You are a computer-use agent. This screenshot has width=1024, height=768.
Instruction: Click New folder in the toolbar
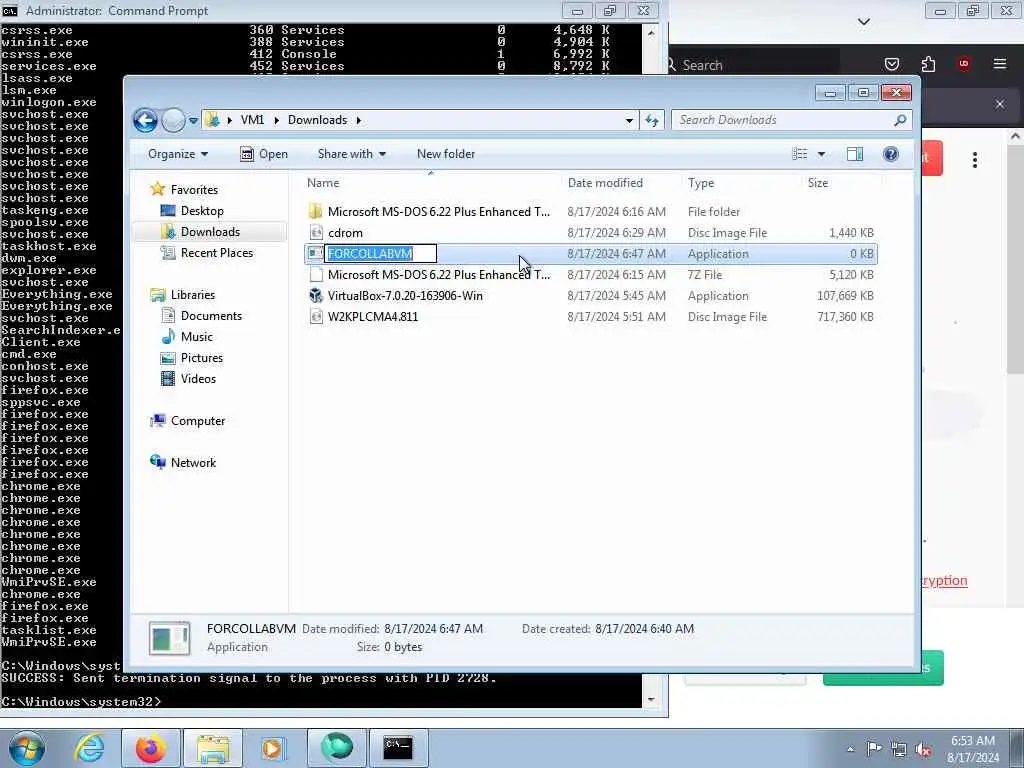coord(446,154)
